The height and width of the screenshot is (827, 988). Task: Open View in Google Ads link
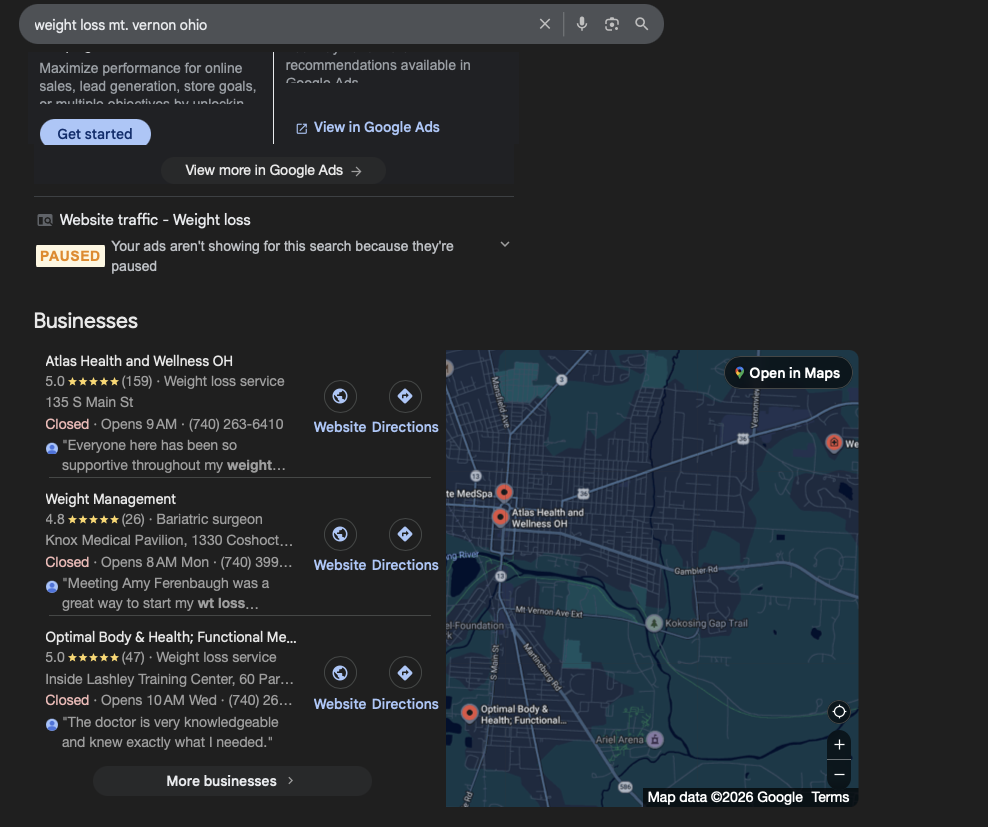tap(367, 127)
